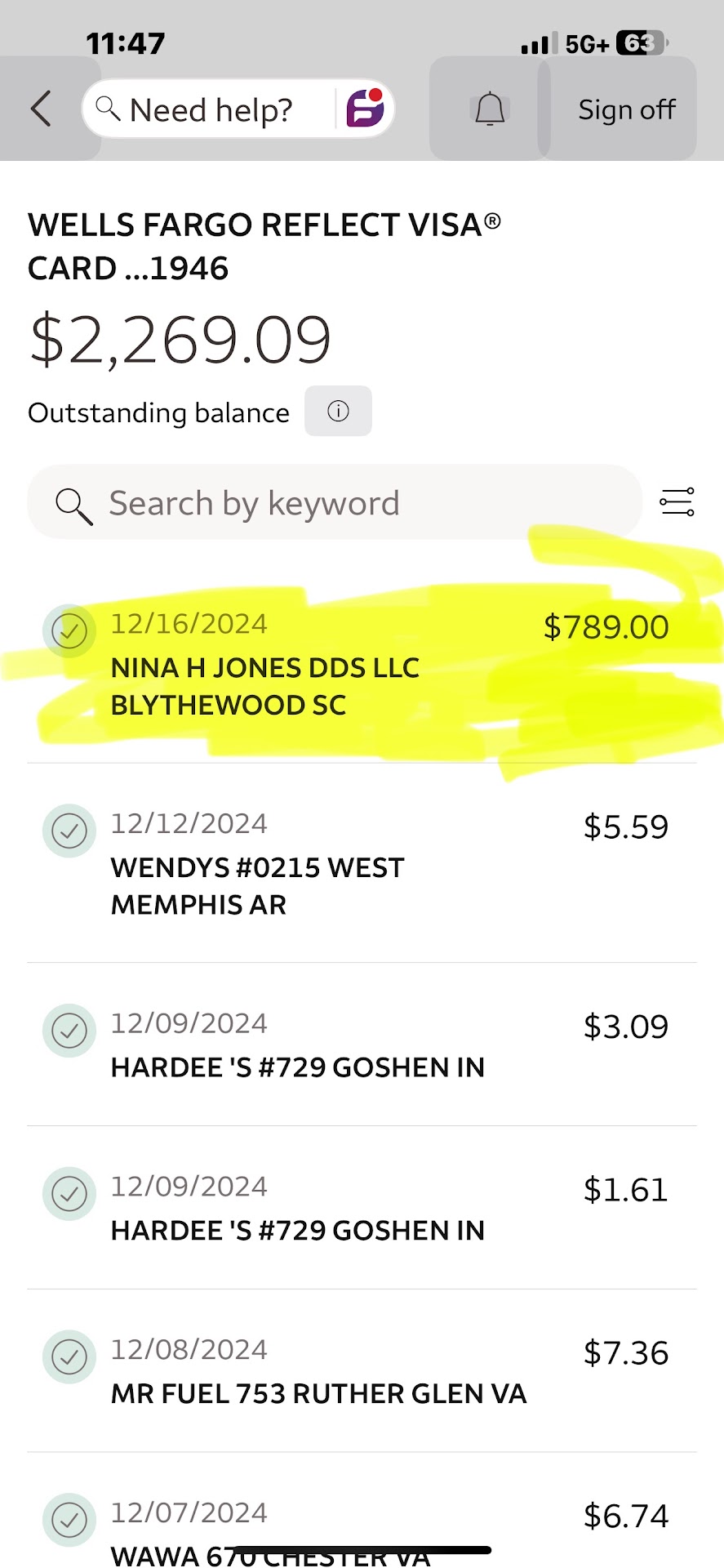
Task: Open the notifications bell
Action: [490, 109]
